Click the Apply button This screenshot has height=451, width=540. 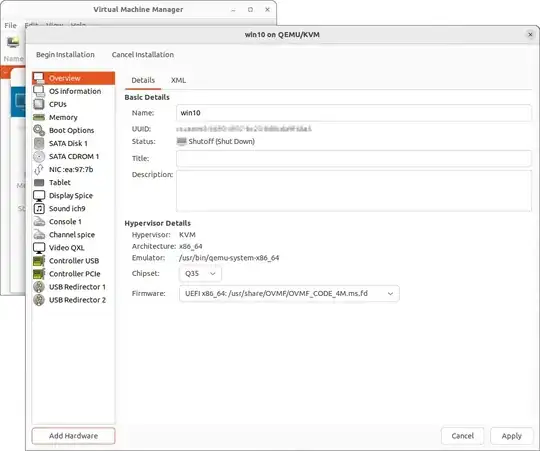511,436
